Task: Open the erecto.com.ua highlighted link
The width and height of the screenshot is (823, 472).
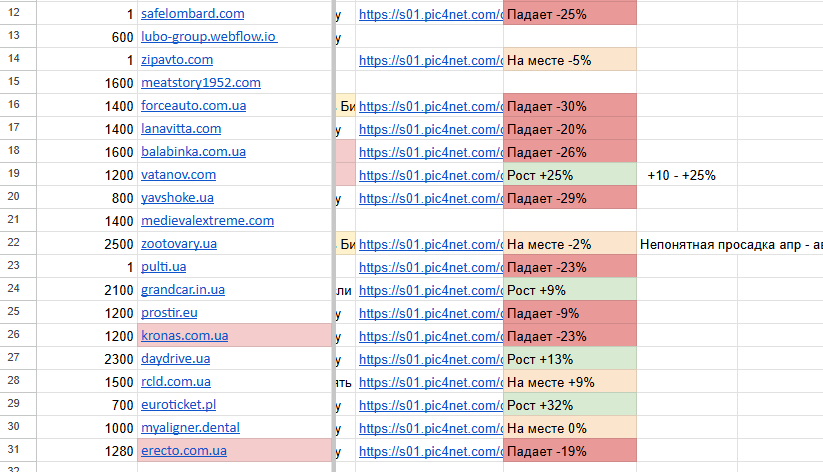Action: [x=184, y=450]
